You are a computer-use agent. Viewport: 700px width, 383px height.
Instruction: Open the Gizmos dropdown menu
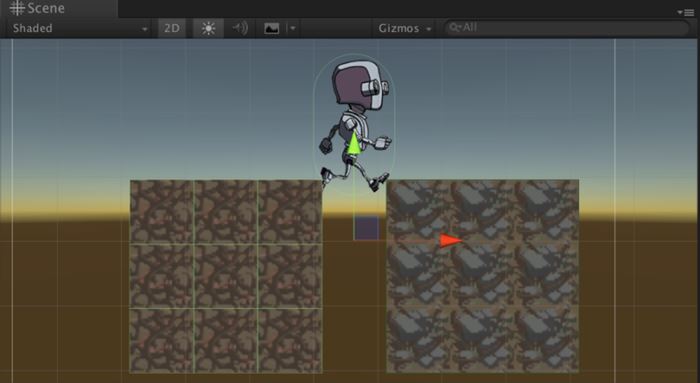pos(405,28)
